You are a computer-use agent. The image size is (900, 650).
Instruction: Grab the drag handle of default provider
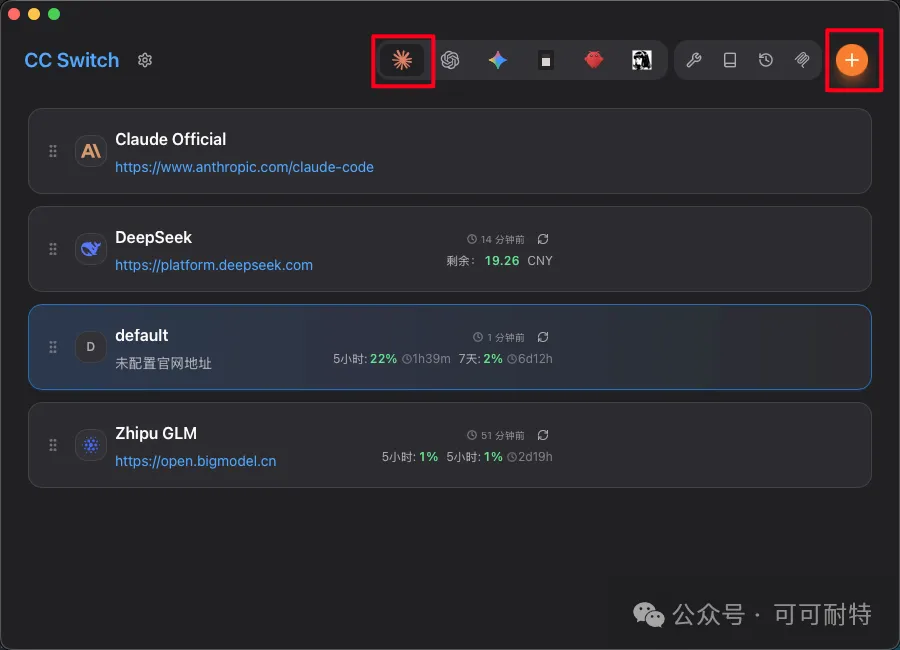[x=53, y=347]
